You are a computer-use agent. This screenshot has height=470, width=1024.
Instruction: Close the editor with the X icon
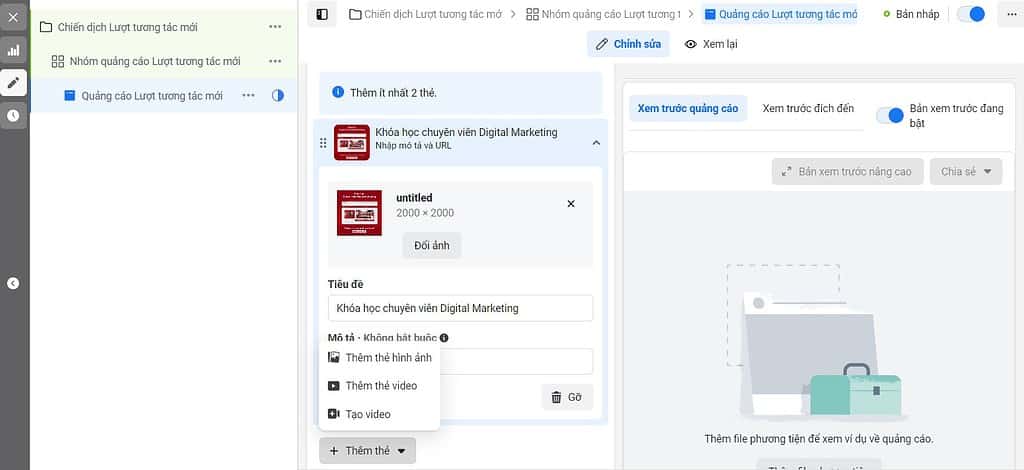[13, 18]
